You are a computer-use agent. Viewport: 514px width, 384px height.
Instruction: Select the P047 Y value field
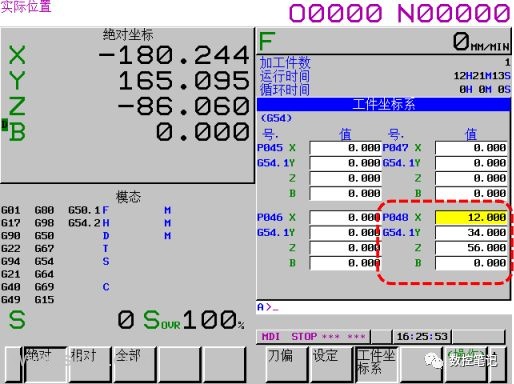(x=471, y=163)
